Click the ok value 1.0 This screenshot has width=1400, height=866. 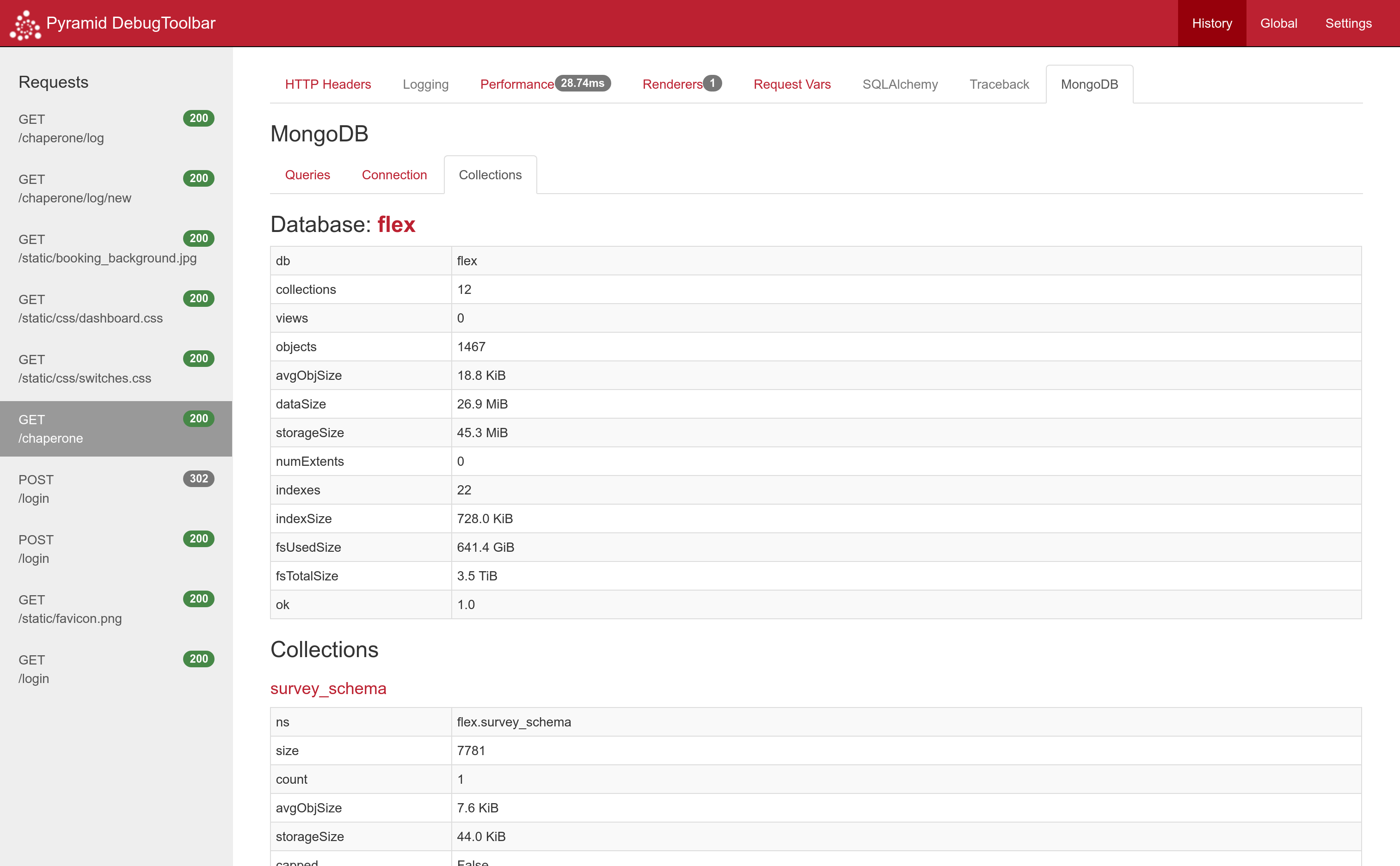(x=466, y=605)
